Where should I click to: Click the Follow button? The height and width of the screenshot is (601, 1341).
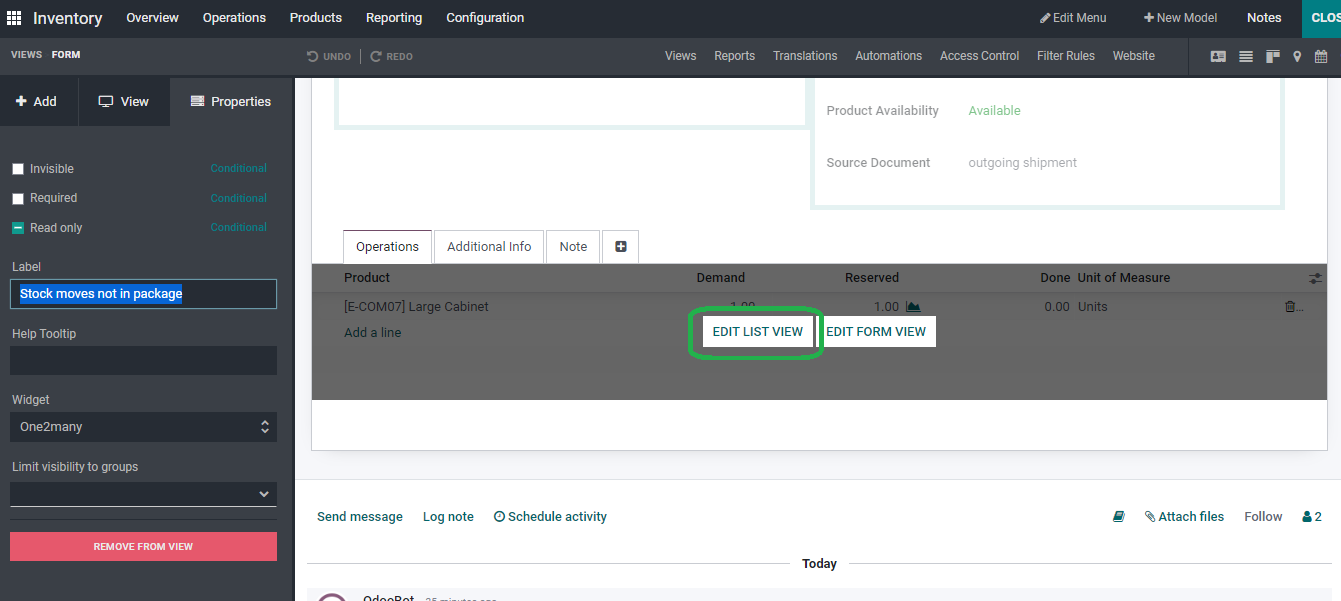(1263, 517)
